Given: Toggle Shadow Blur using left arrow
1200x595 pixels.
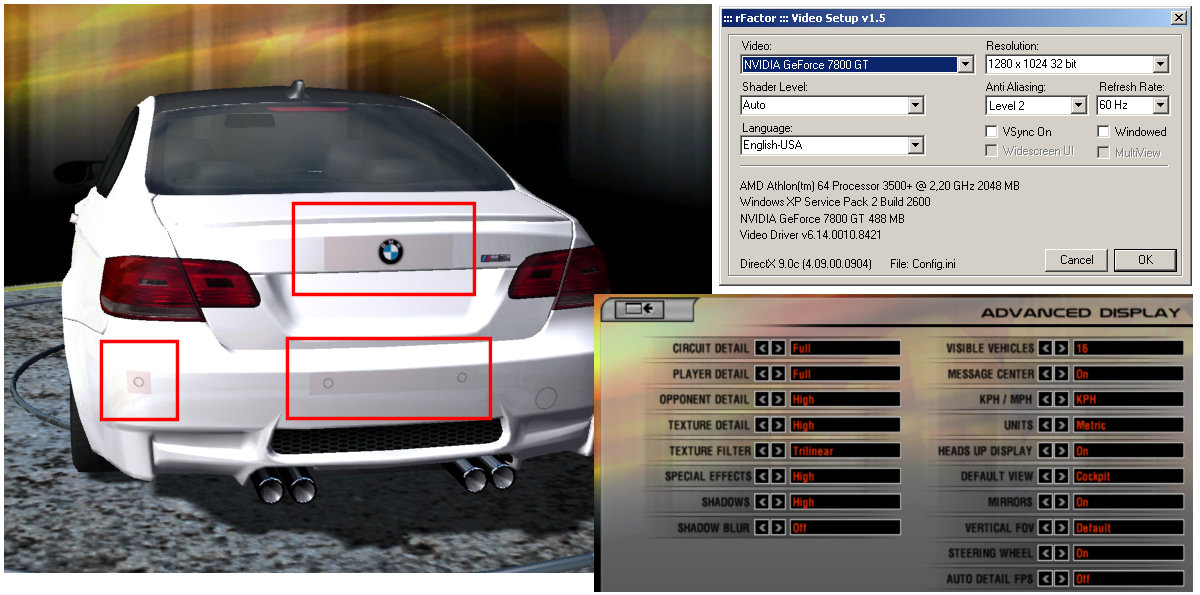Looking at the screenshot, I should point(762,527).
